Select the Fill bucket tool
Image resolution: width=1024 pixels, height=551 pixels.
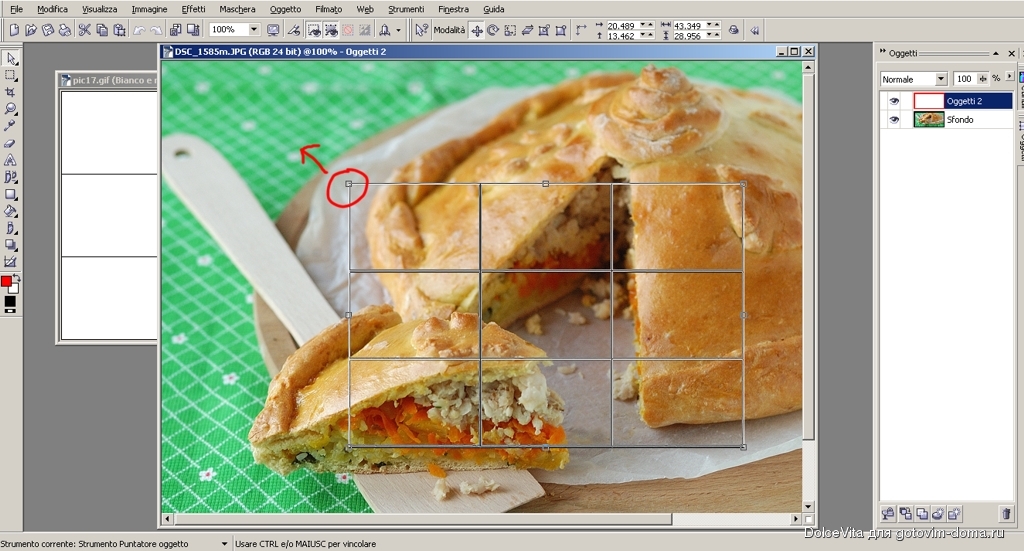point(10,211)
